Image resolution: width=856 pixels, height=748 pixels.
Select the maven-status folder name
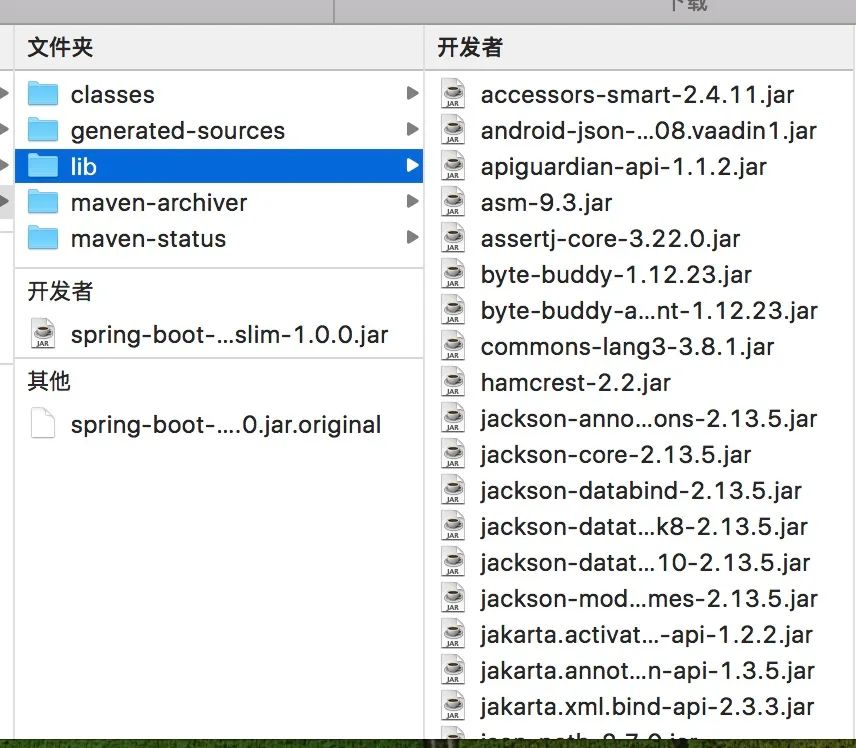tap(148, 239)
